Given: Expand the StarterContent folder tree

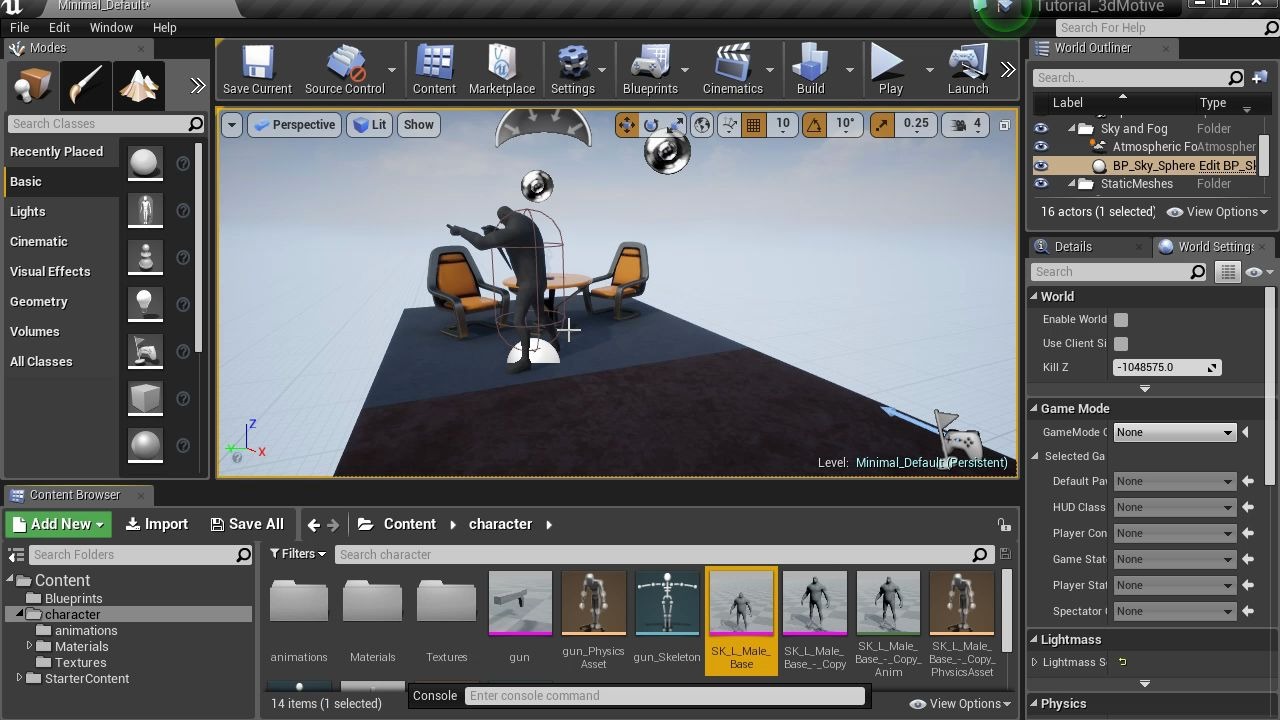Looking at the screenshot, I should (x=19, y=679).
